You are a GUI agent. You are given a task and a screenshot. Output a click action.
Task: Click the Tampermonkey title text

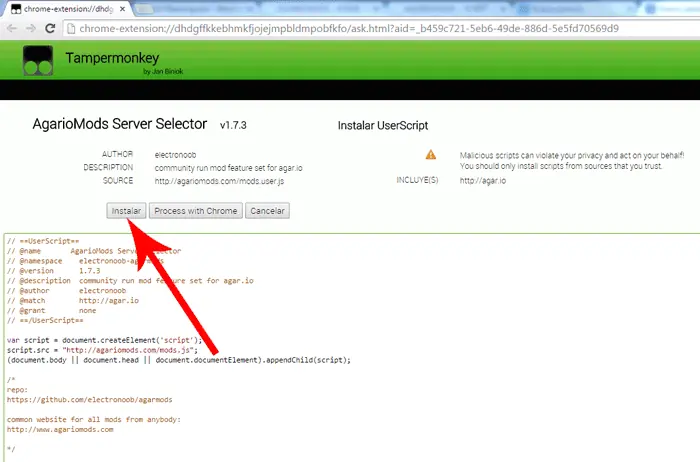(x=112, y=58)
